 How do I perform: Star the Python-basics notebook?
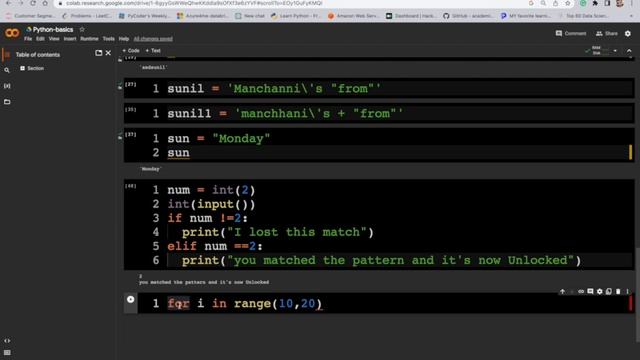click(x=82, y=29)
